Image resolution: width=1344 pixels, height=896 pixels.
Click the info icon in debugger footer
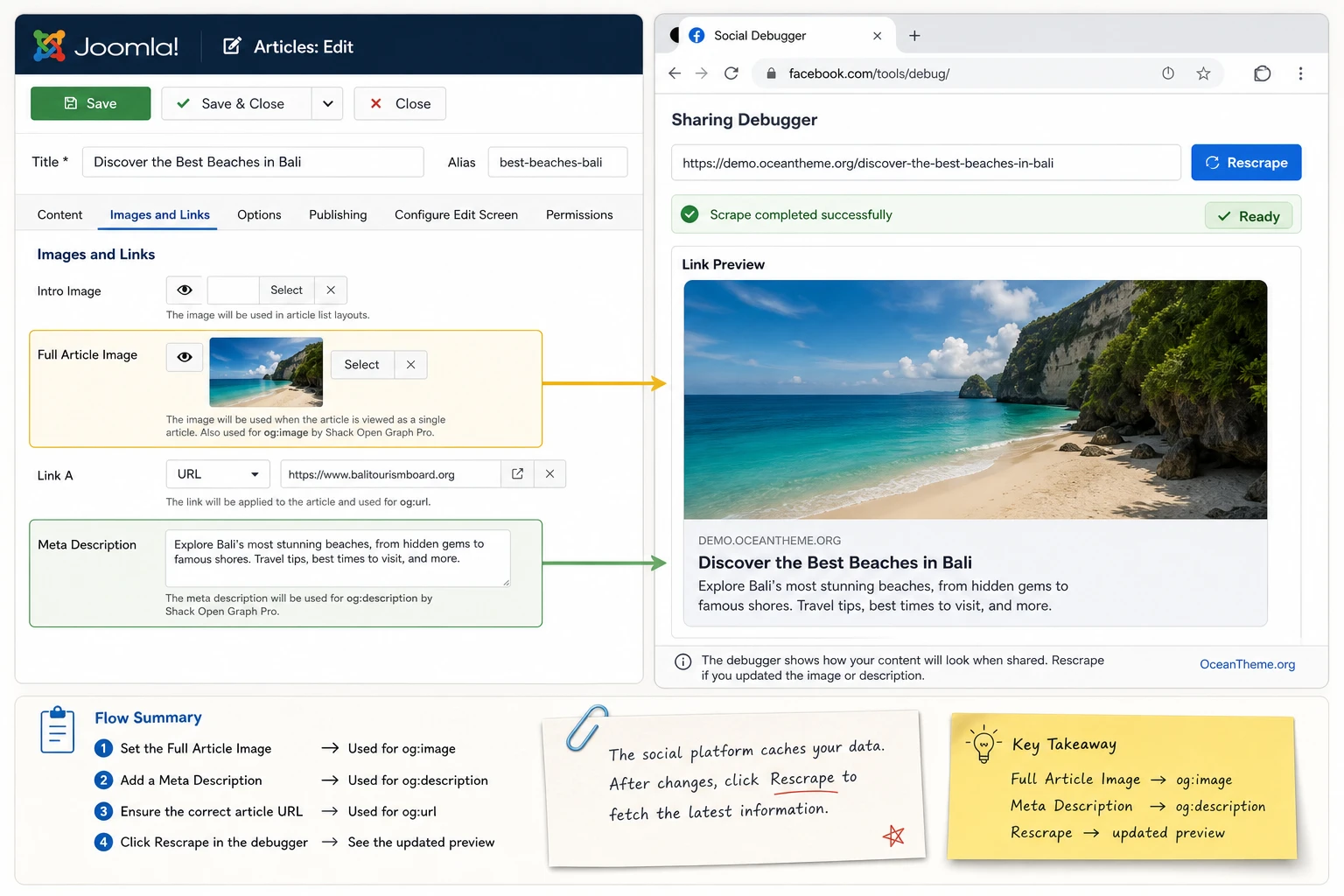(x=682, y=662)
